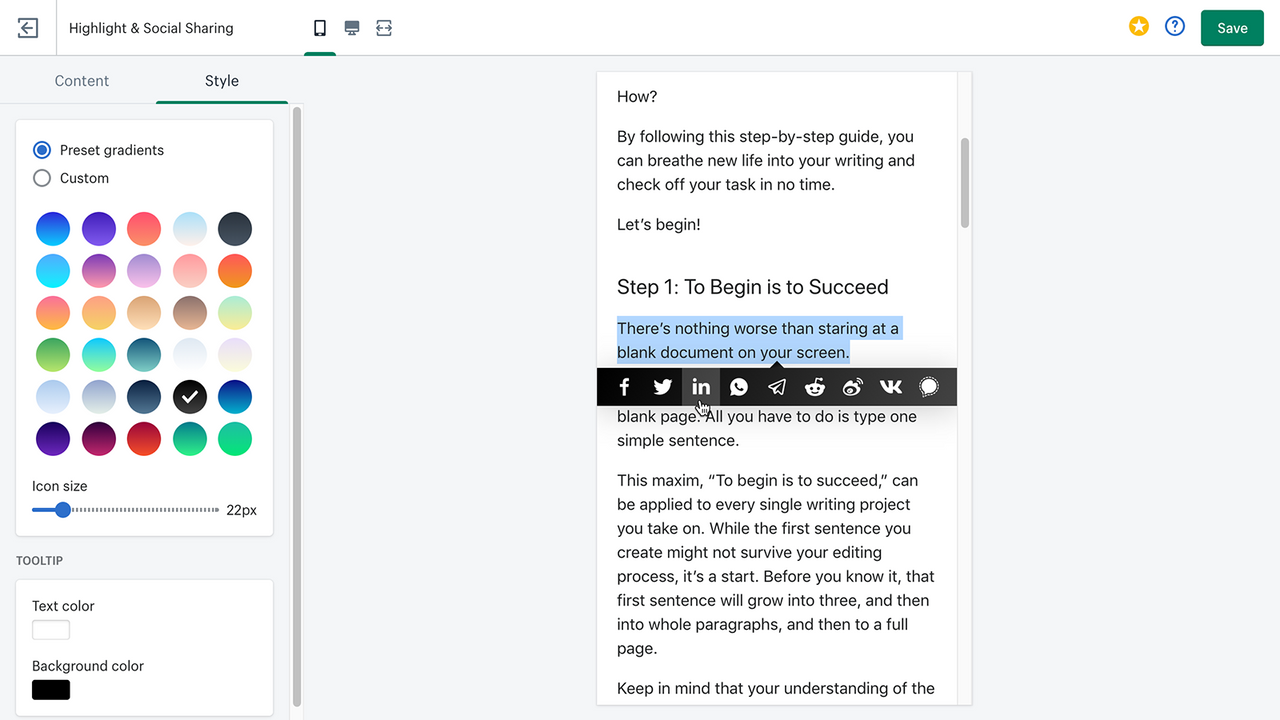Image resolution: width=1280 pixels, height=720 pixels.
Task: Switch preview to desktop view
Action: [x=352, y=27]
